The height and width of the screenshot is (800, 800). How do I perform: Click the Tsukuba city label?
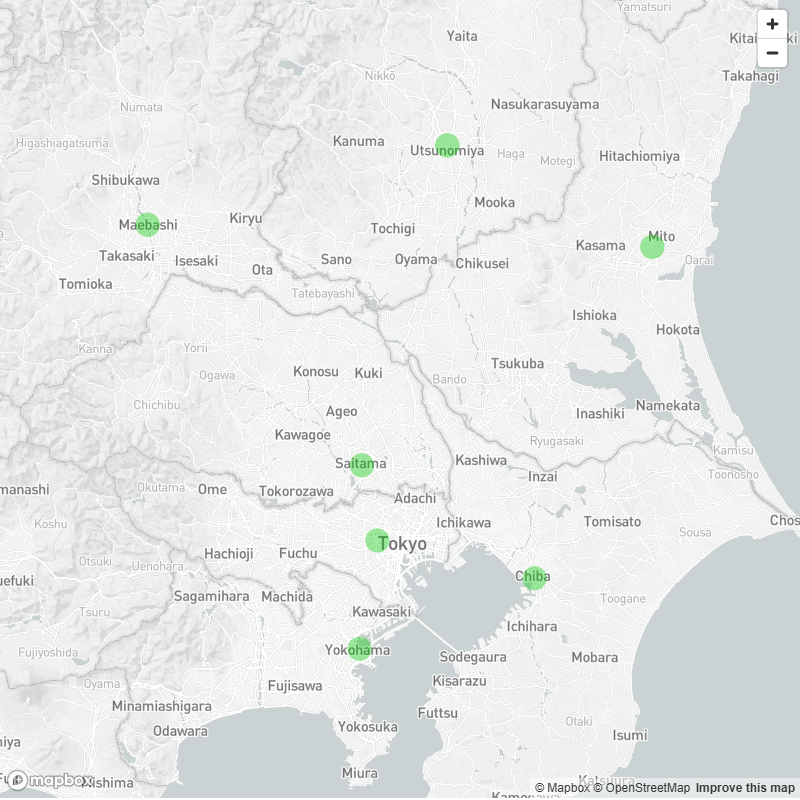[517, 364]
